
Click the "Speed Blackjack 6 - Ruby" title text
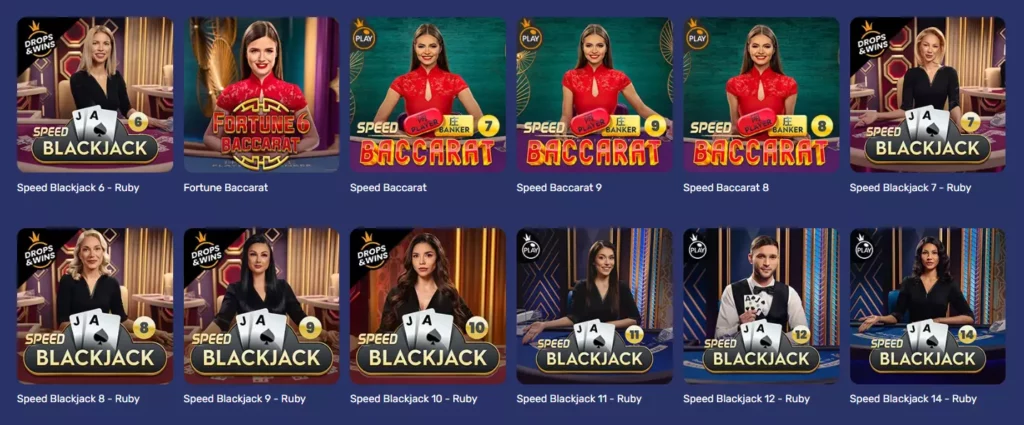click(78, 187)
